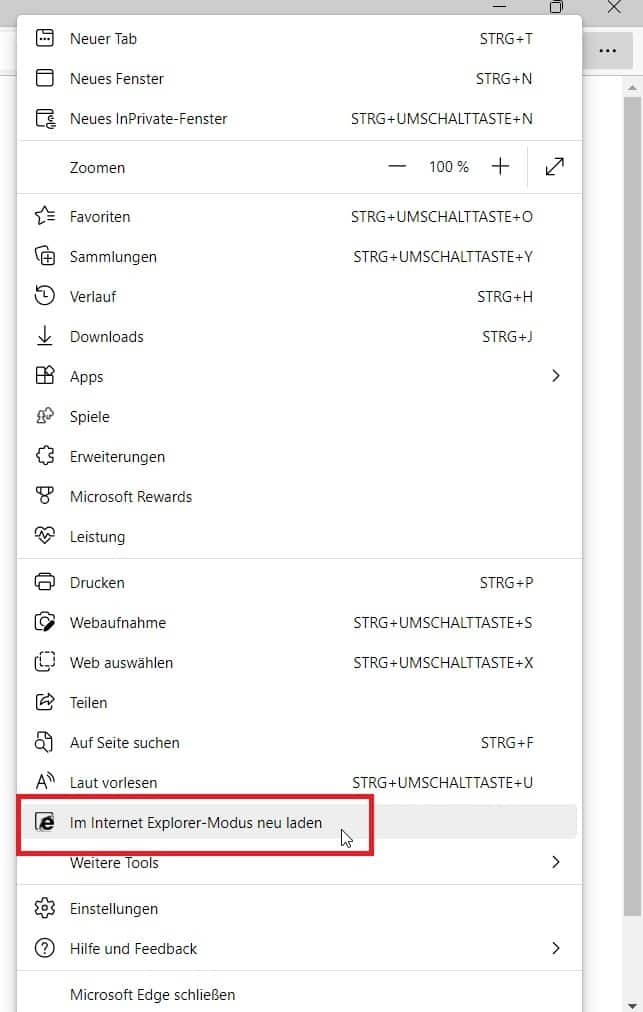Click the Teilen share icon
Image resolution: width=643 pixels, height=1012 pixels.
pyautogui.click(x=44, y=703)
